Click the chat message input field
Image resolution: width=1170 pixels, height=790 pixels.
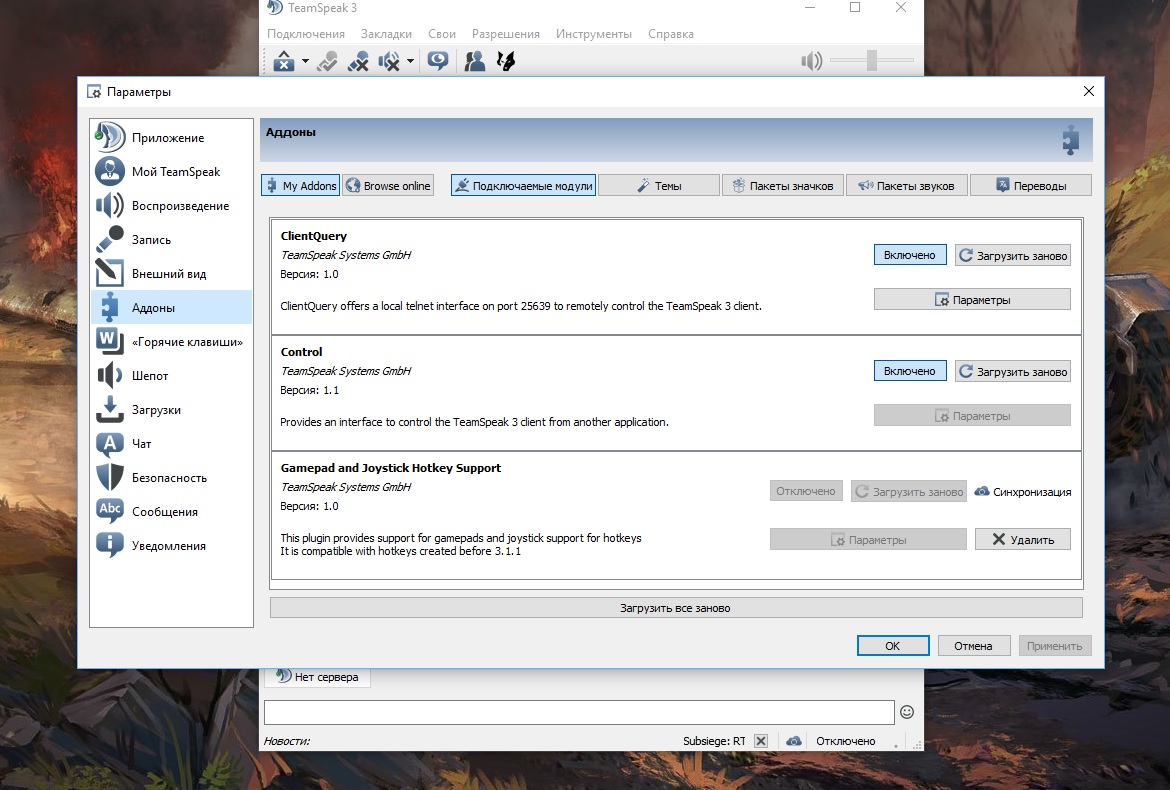[579, 712]
